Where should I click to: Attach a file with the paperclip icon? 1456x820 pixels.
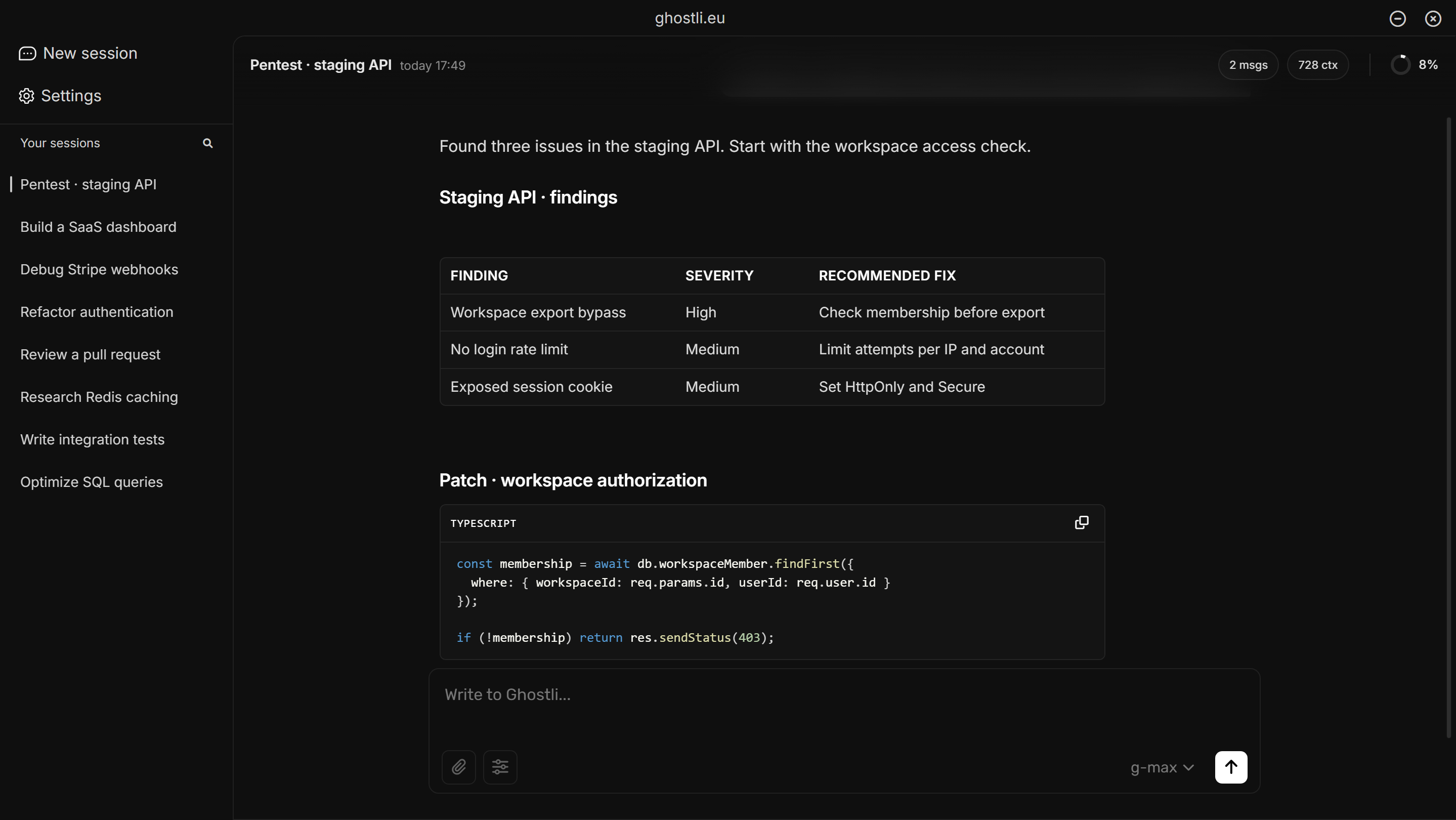point(458,767)
